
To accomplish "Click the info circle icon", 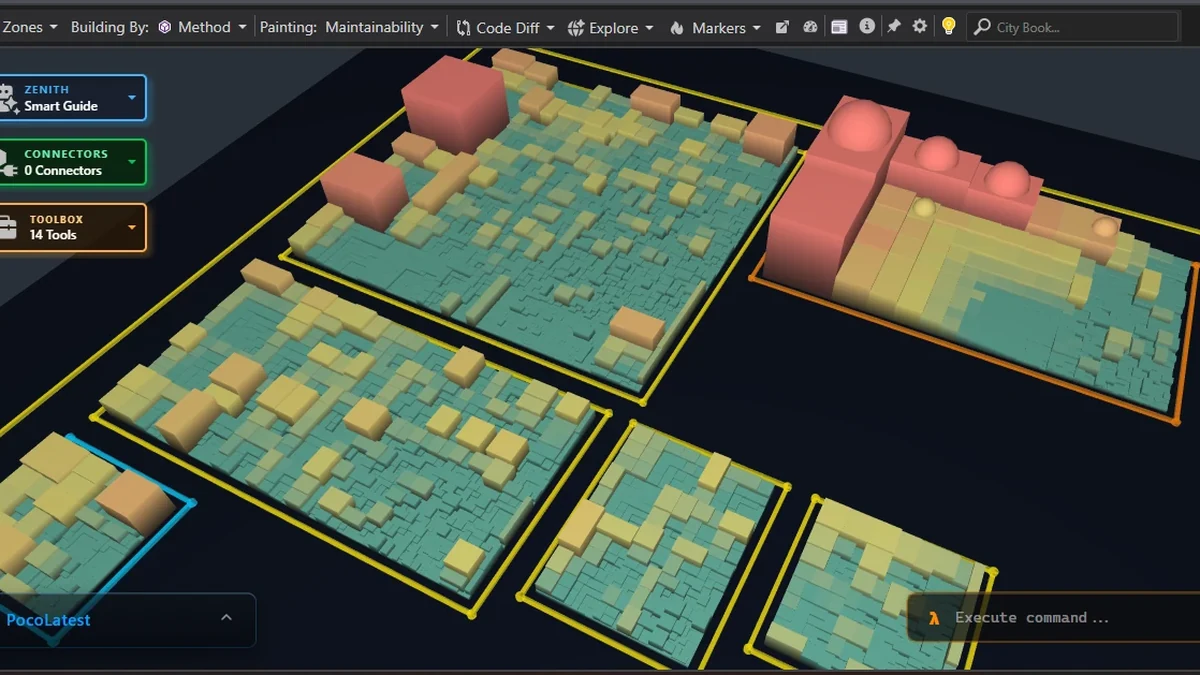I will click(866, 27).
